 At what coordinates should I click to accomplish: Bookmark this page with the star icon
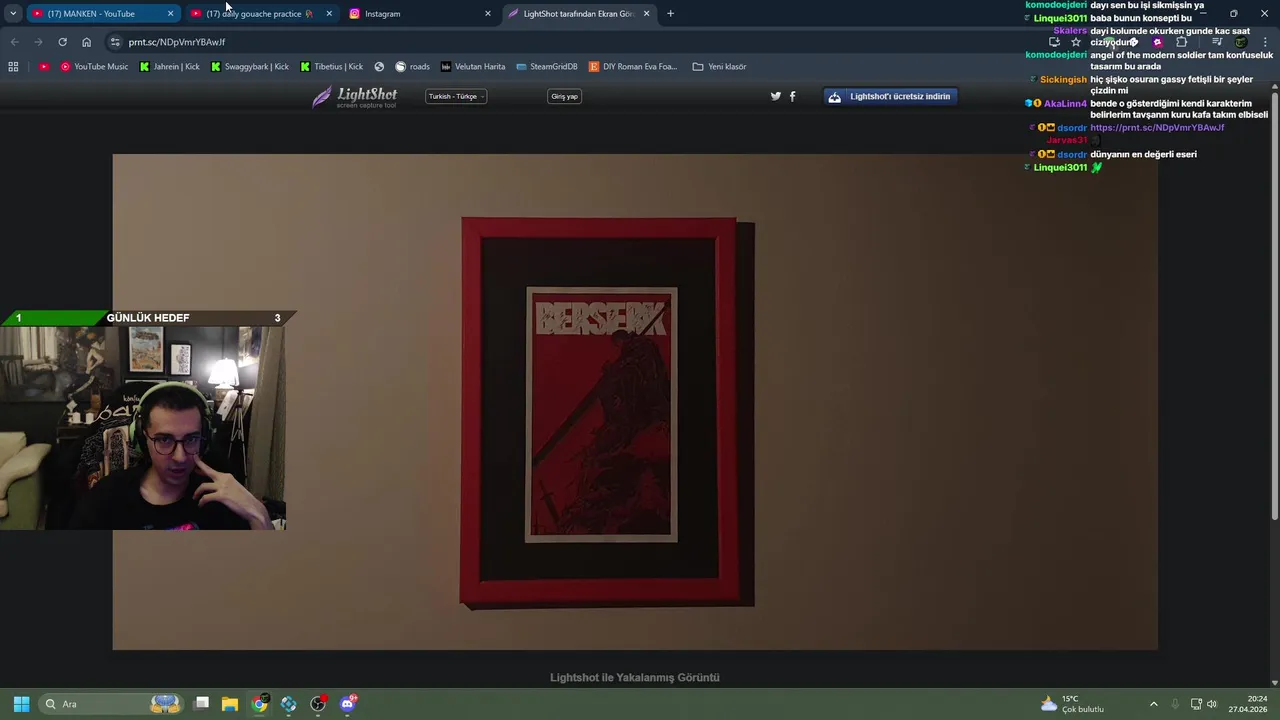pyautogui.click(x=1076, y=42)
